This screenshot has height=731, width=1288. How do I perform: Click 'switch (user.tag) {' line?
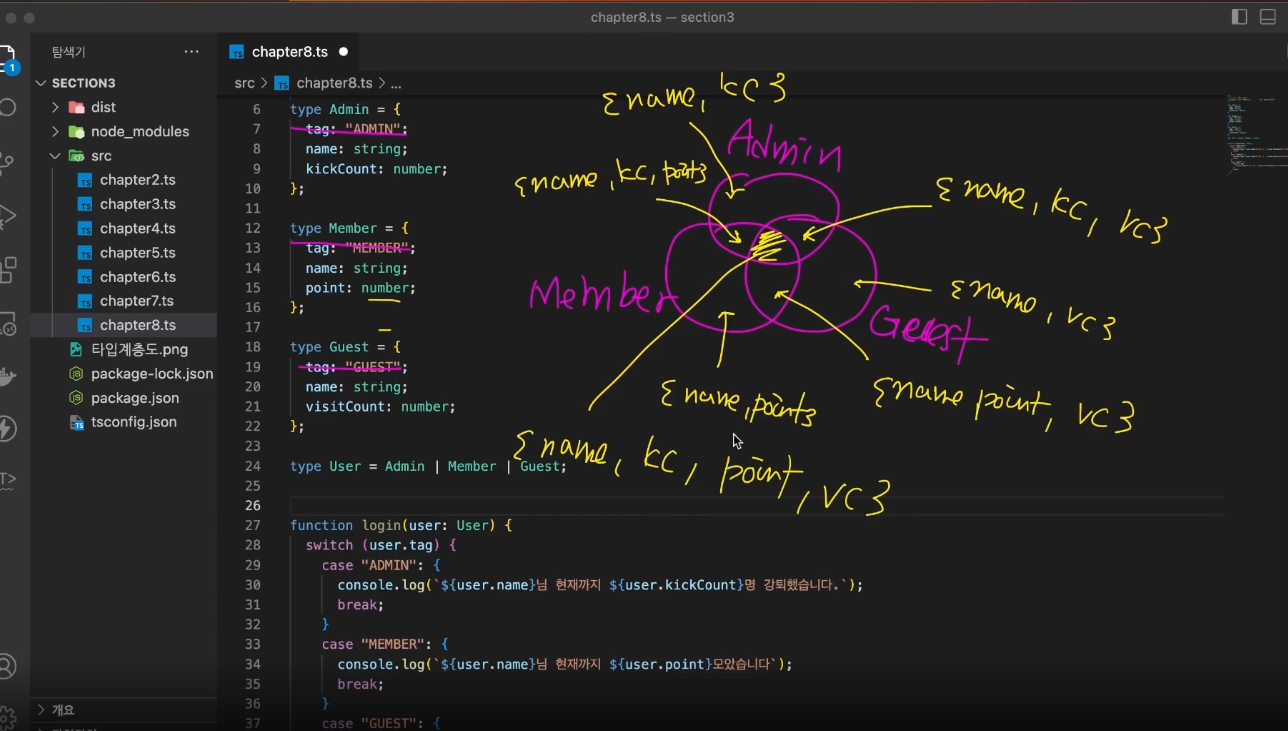coord(381,545)
